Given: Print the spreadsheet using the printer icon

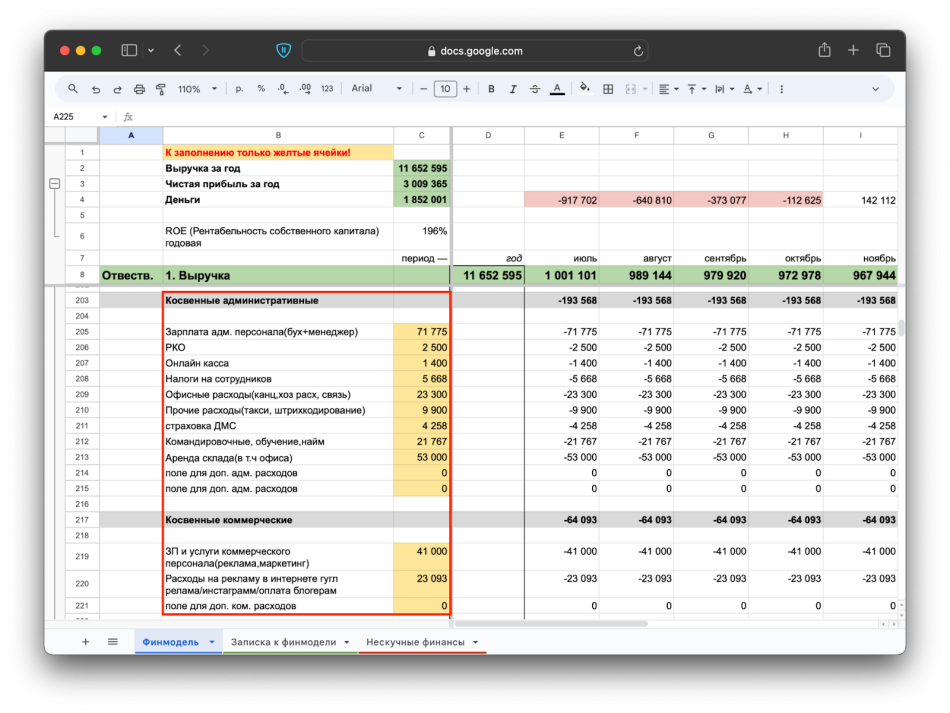Looking at the screenshot, I should pyautogui.click(x=139, y=89).
